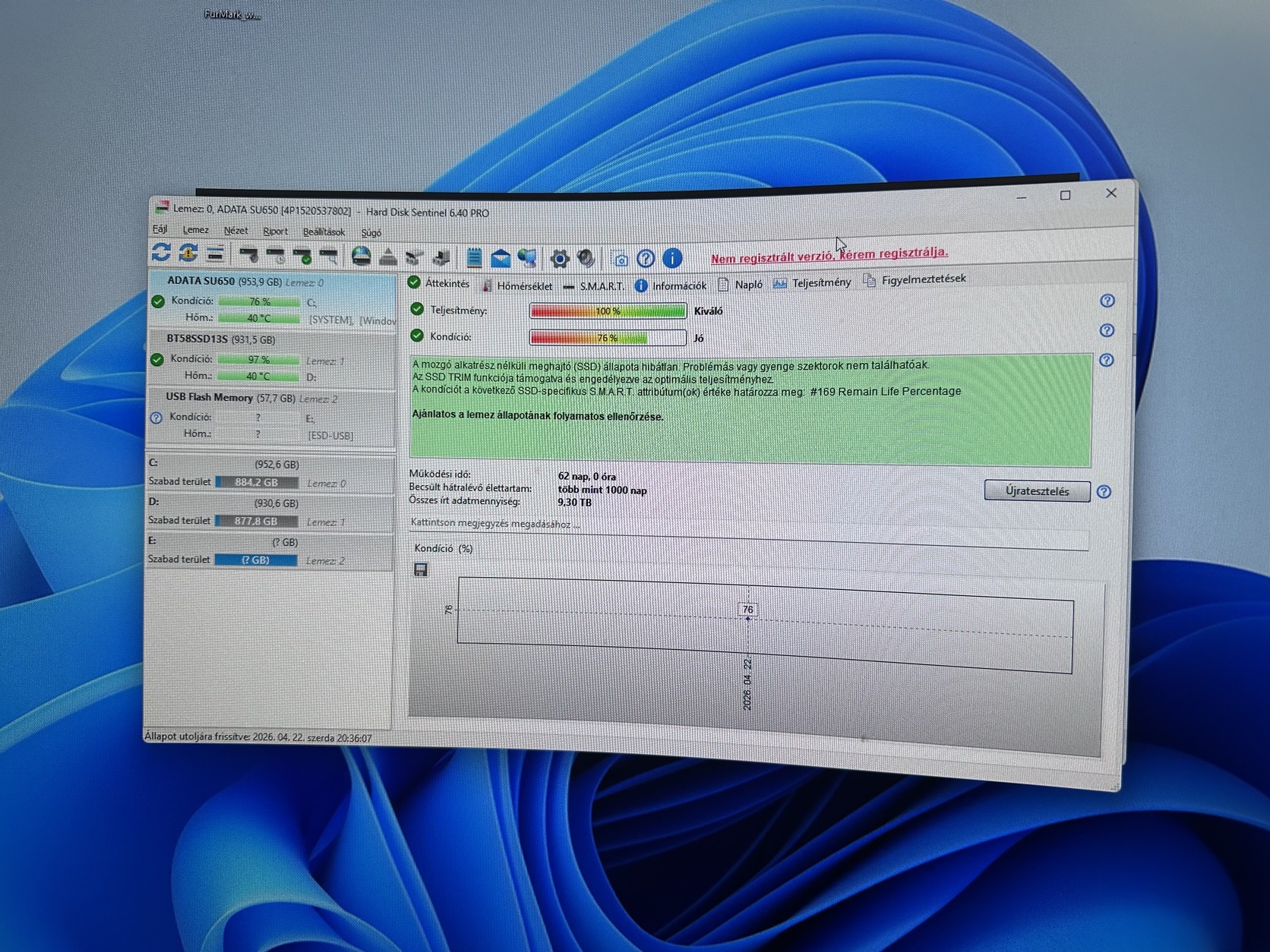The image size is (1270, 952).
Task: Open the Napló tab
Action: tap(741, 285)
